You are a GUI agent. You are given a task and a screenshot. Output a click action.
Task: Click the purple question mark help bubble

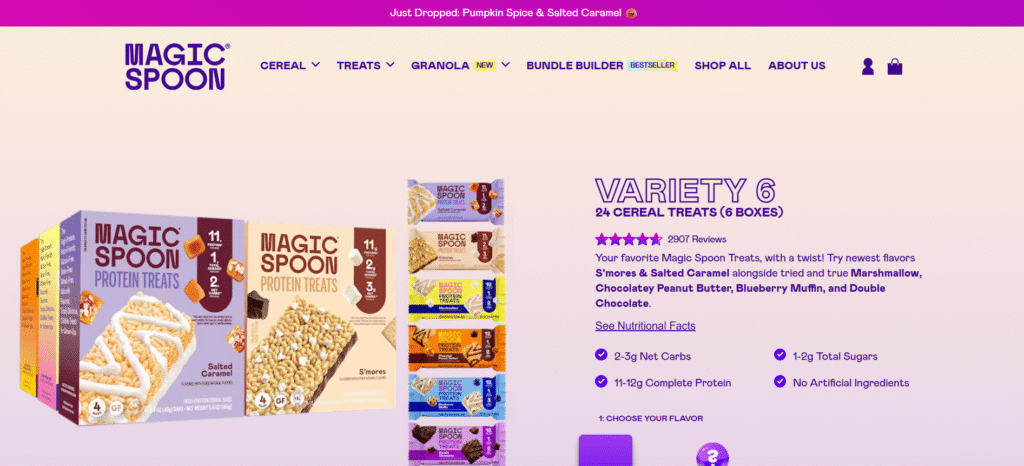click(x=712, y=454)
